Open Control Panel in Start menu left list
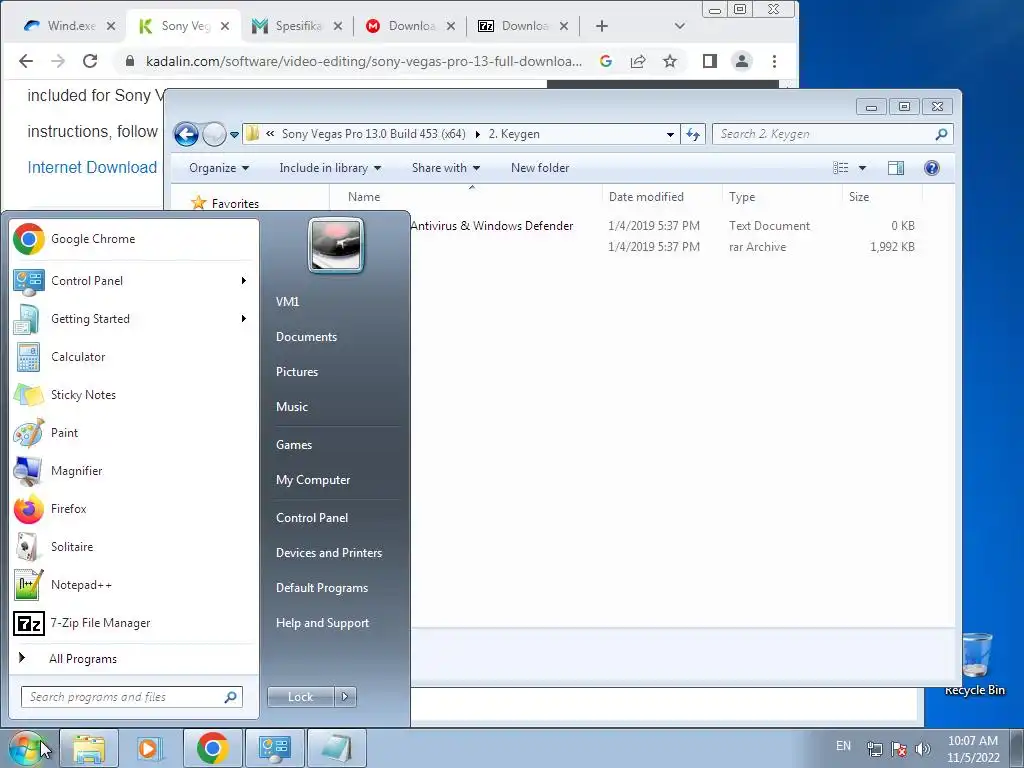Viewport: 1024px width, 768px height. tap(134, 281)
